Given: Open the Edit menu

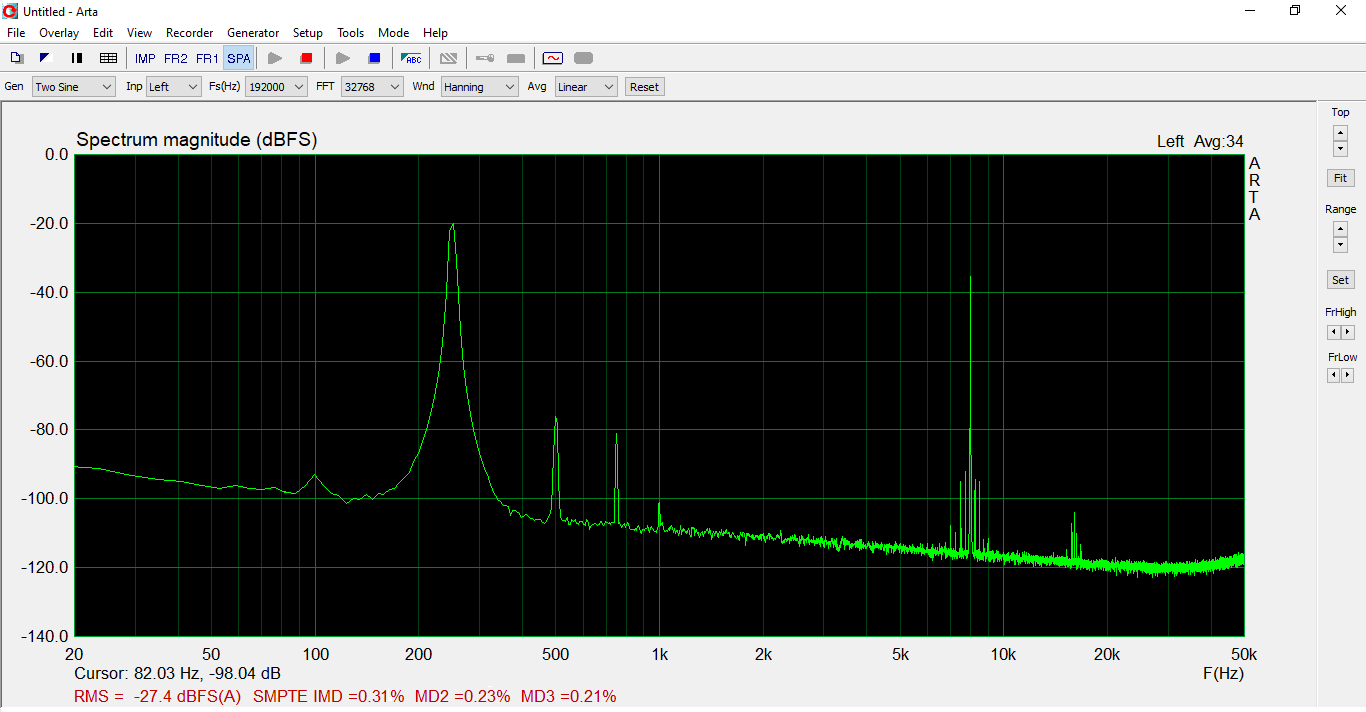Looking at the screenshot, I should pos(103,33).
